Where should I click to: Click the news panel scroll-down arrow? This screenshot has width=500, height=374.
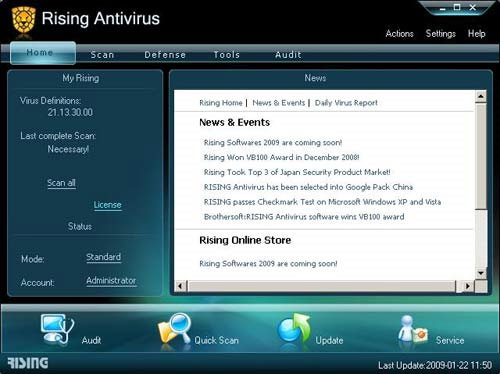(481, 273)
